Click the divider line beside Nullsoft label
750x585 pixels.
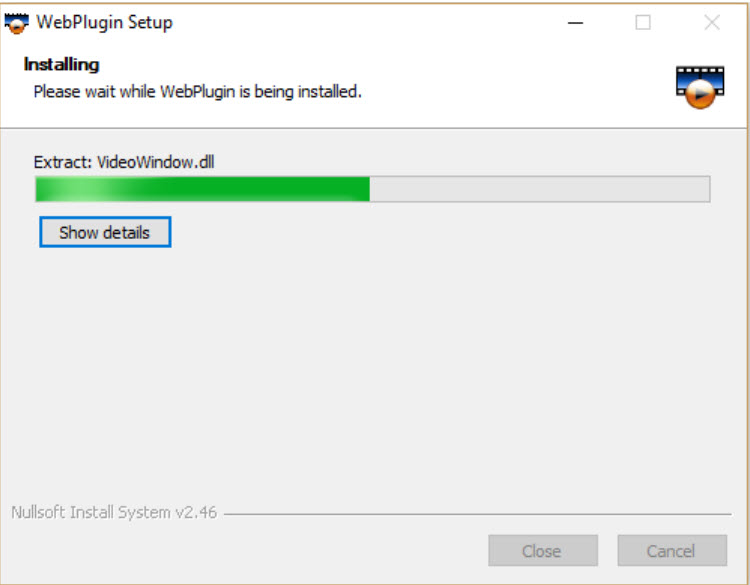[477, 515]
